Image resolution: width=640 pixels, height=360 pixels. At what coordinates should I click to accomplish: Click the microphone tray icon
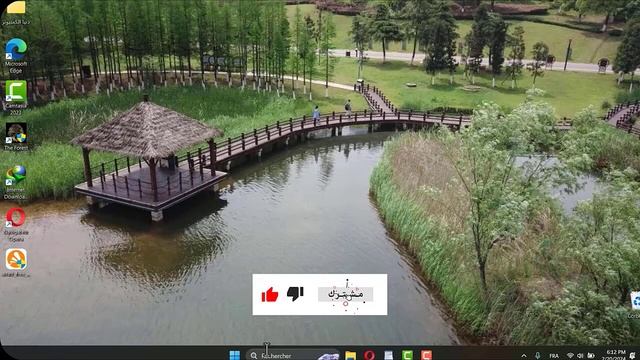coord(538,356)
